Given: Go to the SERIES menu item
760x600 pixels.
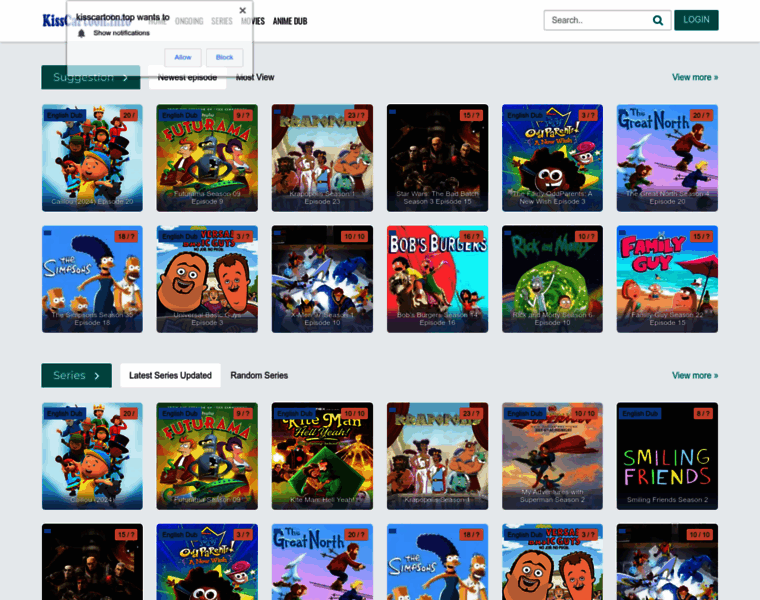Looking at the screenshot, I should (x=222, y=21).
